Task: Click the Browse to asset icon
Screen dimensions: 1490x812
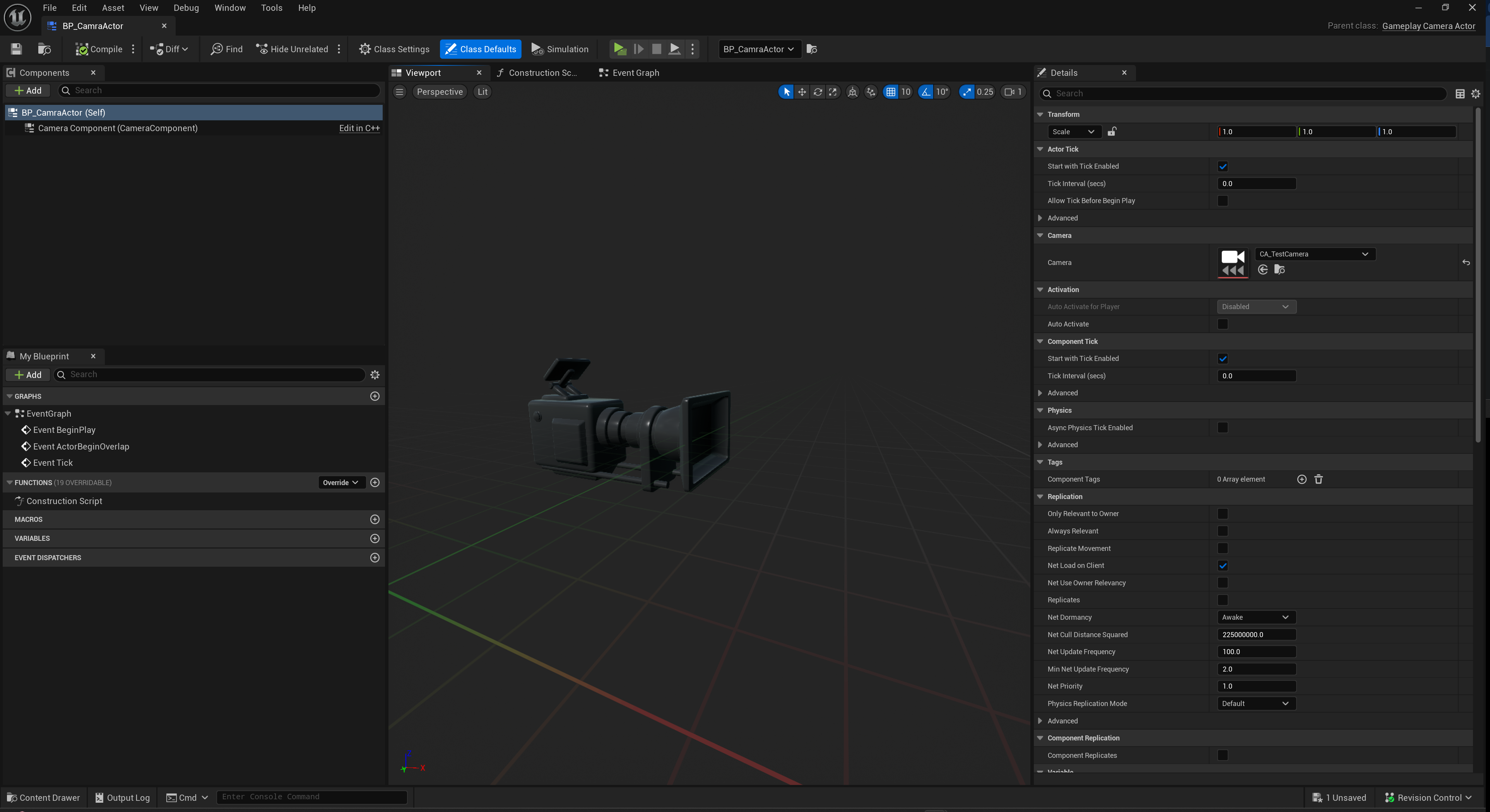Action: click(x=44, y=49)
